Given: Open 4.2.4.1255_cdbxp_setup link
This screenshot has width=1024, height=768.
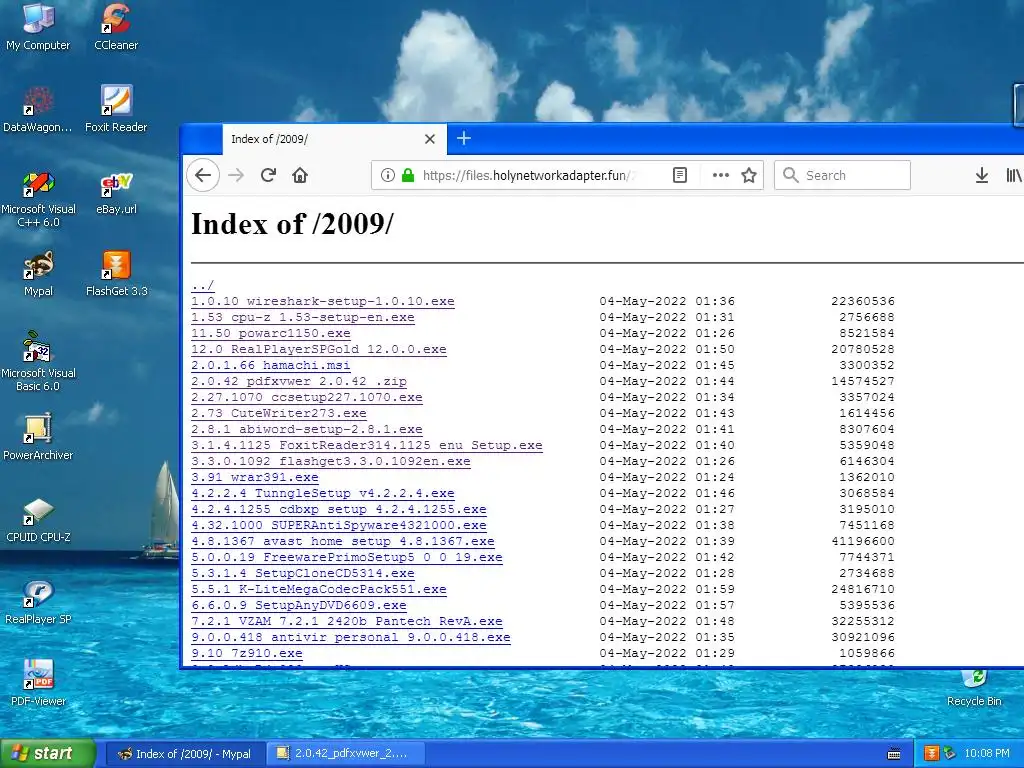Looking at the screenshot, I should (338, 509).
